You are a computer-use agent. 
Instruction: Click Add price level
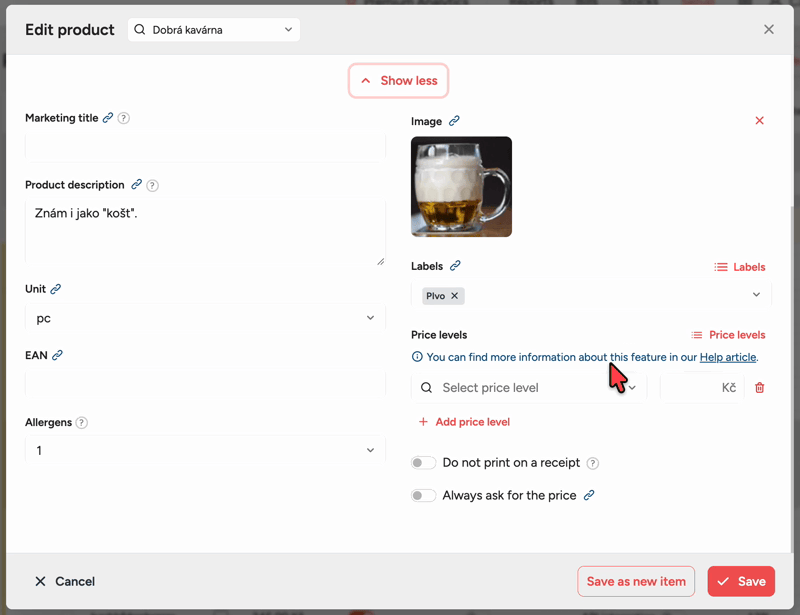[x=464, y=422]
